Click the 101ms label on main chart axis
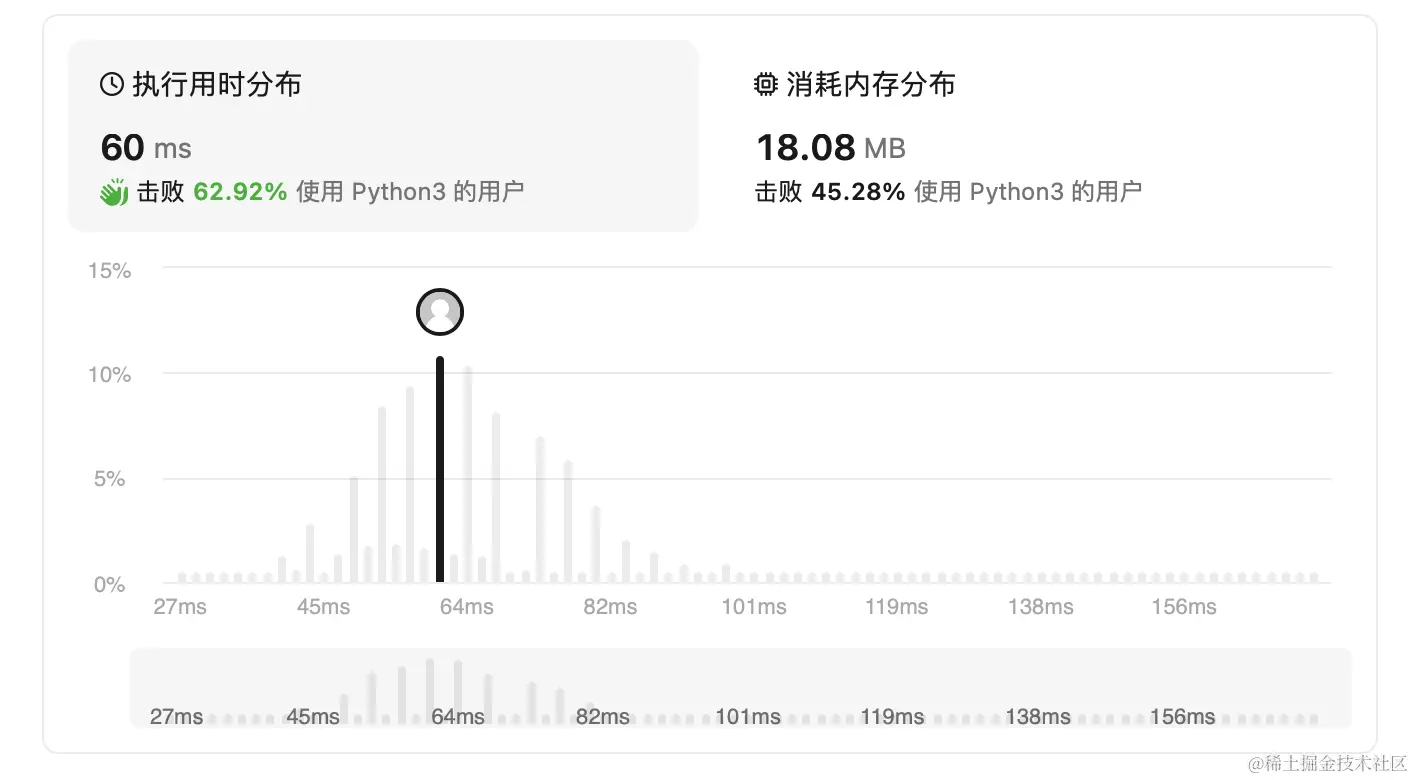 pos(754,607)
